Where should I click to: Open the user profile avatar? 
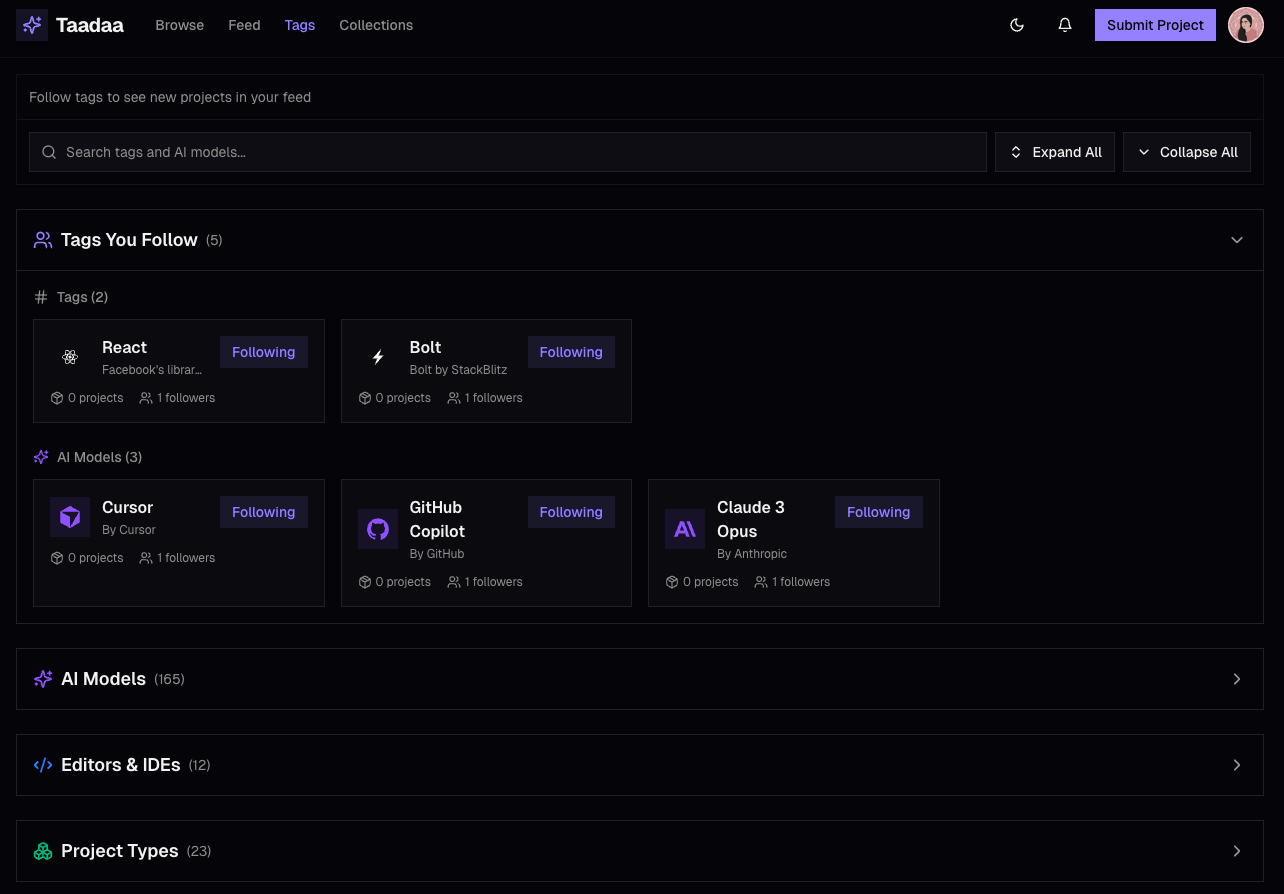point(1245,25)
